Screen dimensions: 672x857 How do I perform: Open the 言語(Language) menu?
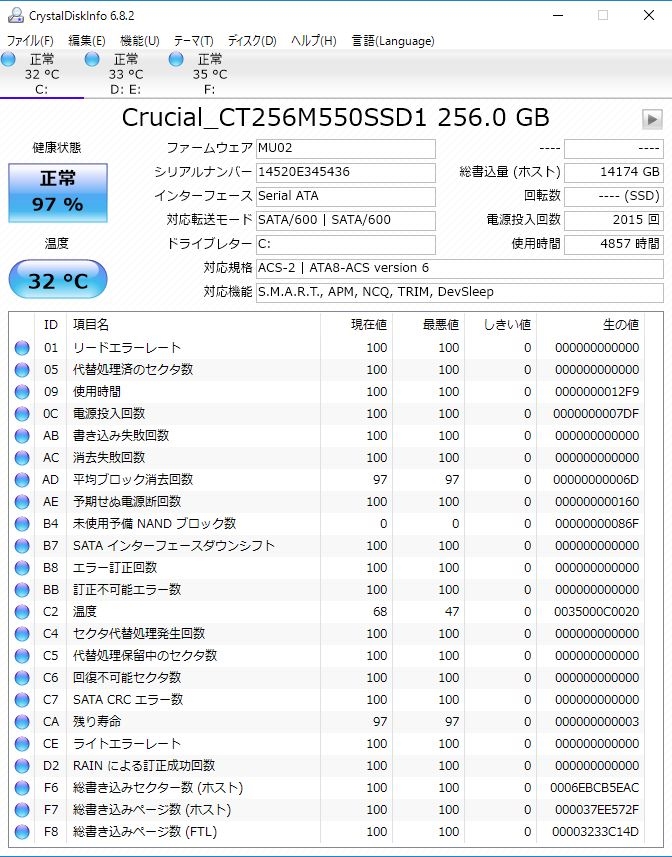tap(393, 41)
